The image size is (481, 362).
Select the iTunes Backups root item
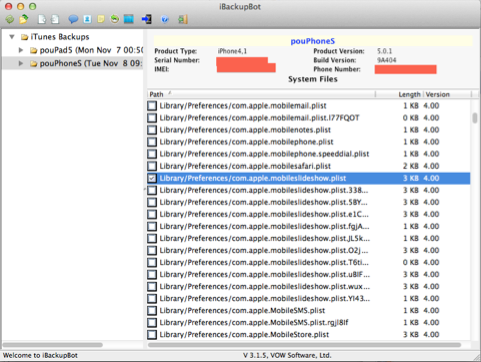[60, 37]
